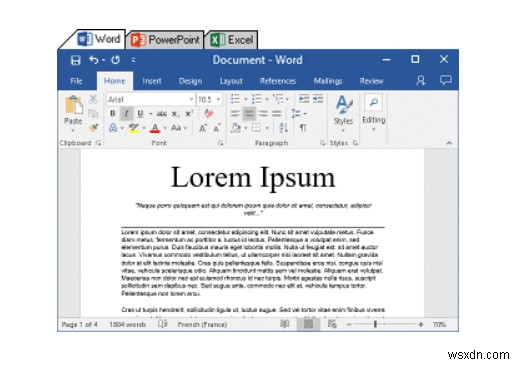Click the Page 1 of 4 indicator
The height and width of the screenshot is (365, 521).
pyautogui.click(x=79, y=324)
